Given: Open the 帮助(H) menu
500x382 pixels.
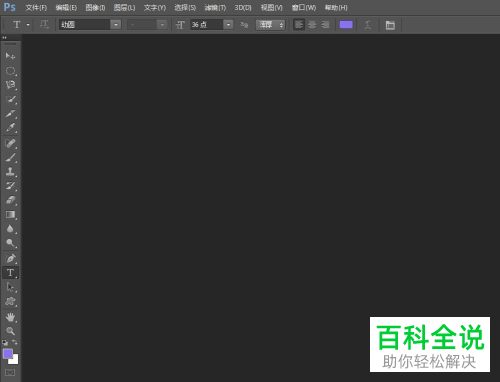Looking at the screenshot, I should pos(336,7).
